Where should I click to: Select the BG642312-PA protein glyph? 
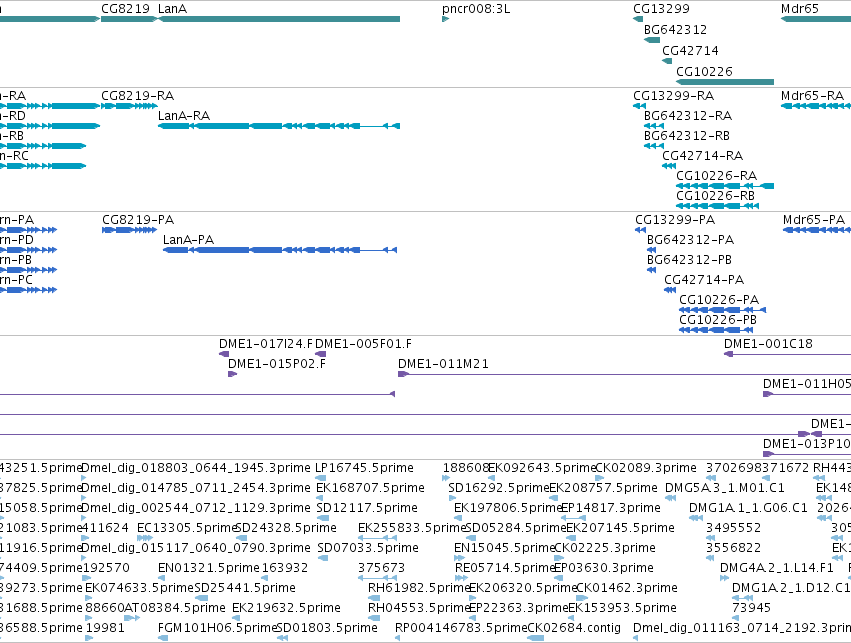(x=651, y=250)
